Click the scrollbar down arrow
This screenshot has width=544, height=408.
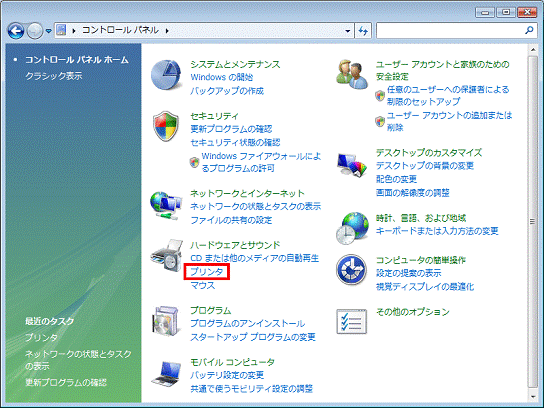[x=533, y=396]
